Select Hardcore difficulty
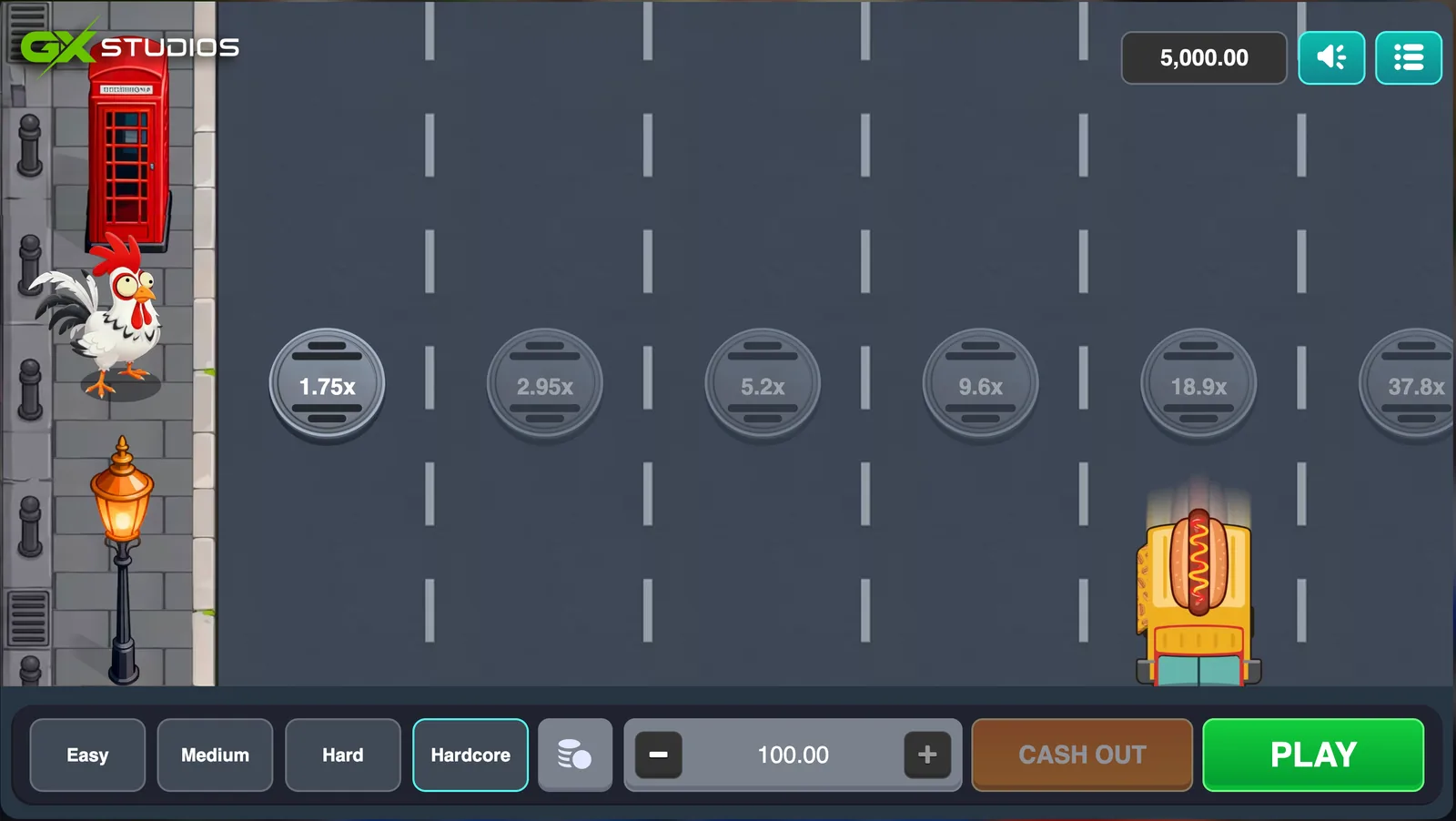The image size is (1456, 821). click(470, 755)
